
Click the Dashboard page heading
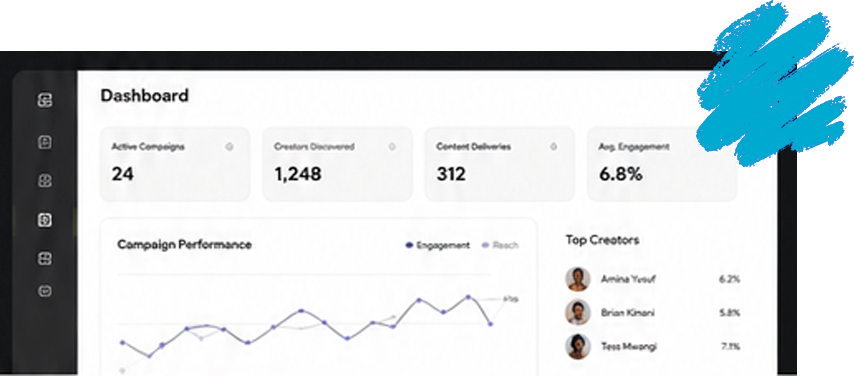coord(144,95)
